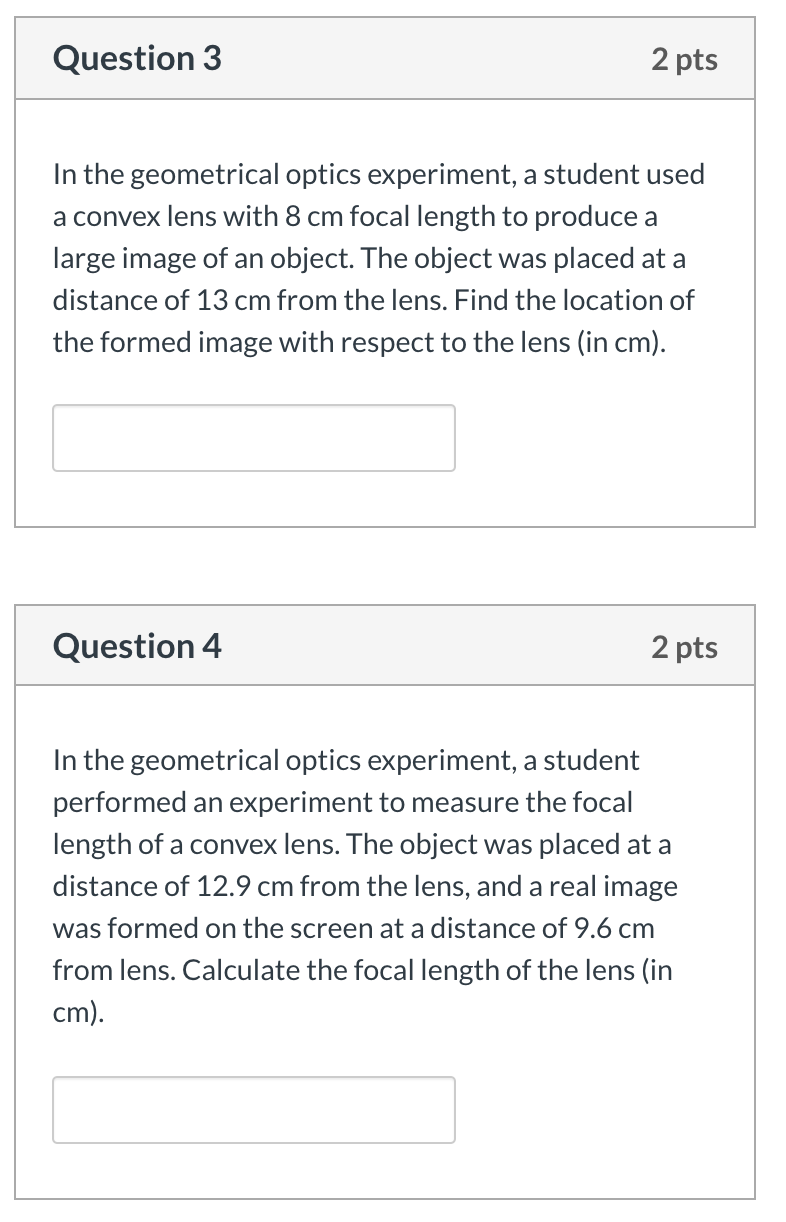The width and height of the screenshot is (786, 1222).
Task: Click the Question 3 title text
Action: click(137, 60)
